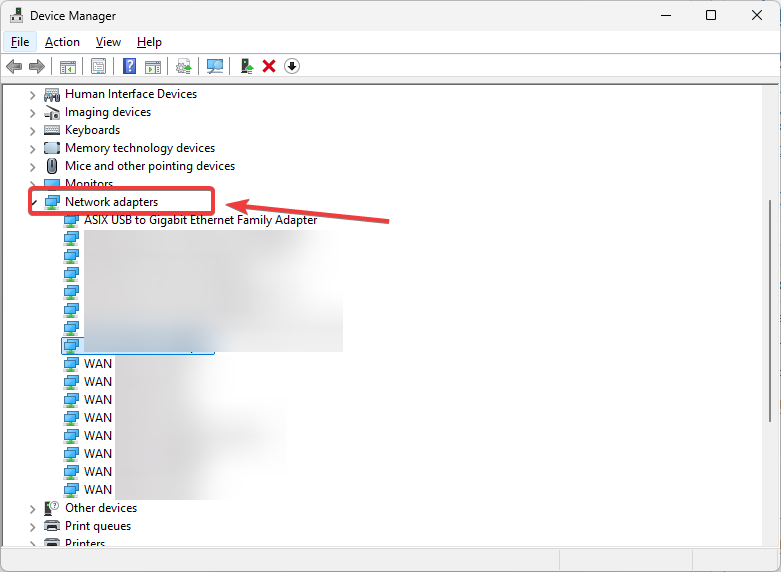Select the Human Interface Devices category icon
The width and height of the screenshot is (781, 572).
coord(52,94)
